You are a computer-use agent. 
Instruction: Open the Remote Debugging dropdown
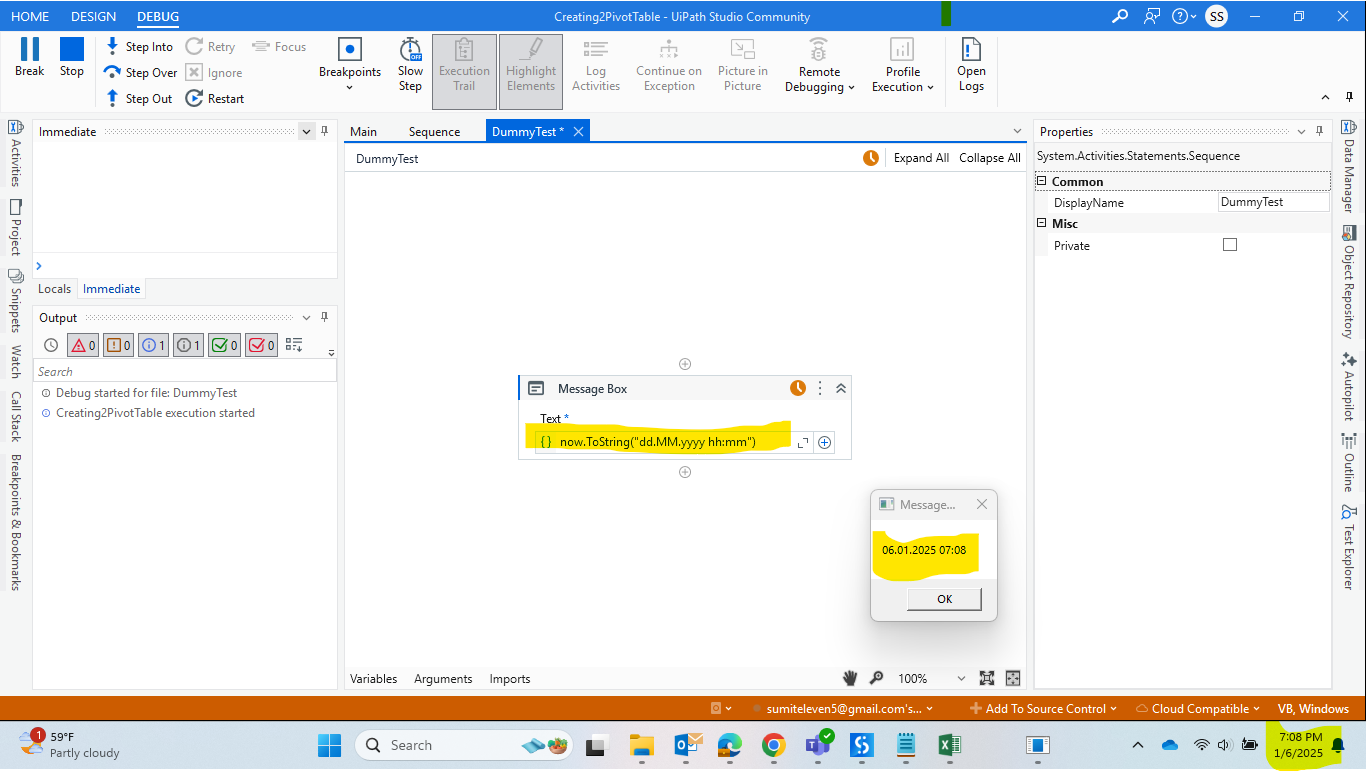click(819, 65)
